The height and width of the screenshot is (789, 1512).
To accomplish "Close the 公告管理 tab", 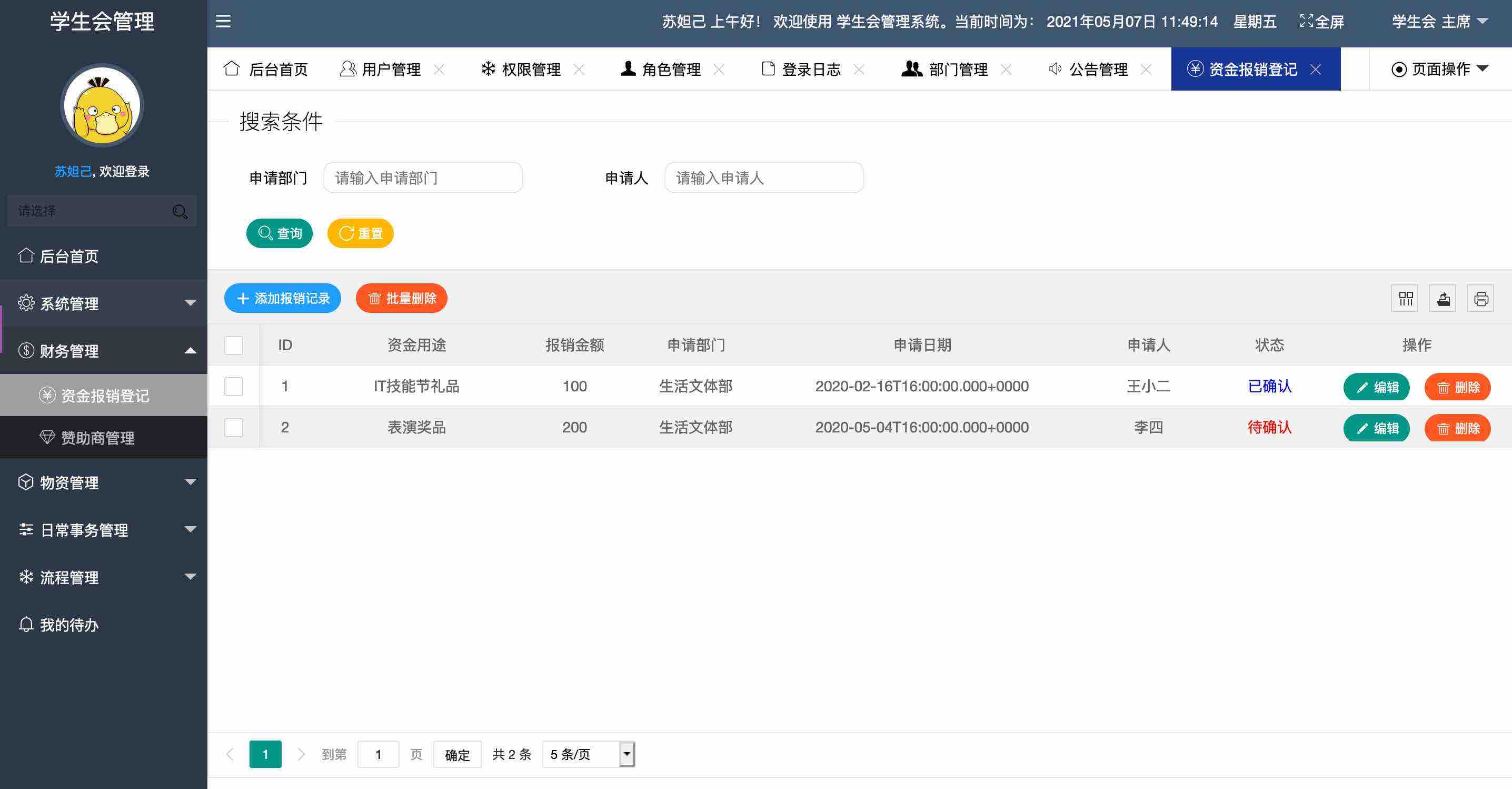I will pos(1146,70).
